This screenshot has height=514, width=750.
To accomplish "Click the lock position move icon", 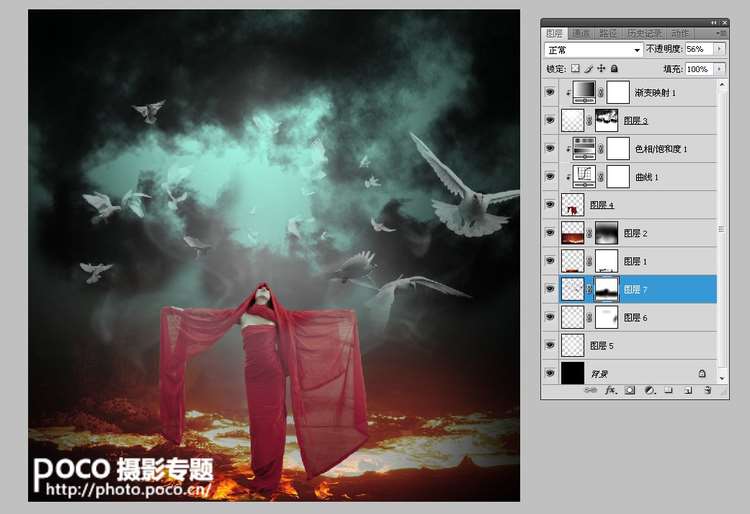I will pos(601,69).
